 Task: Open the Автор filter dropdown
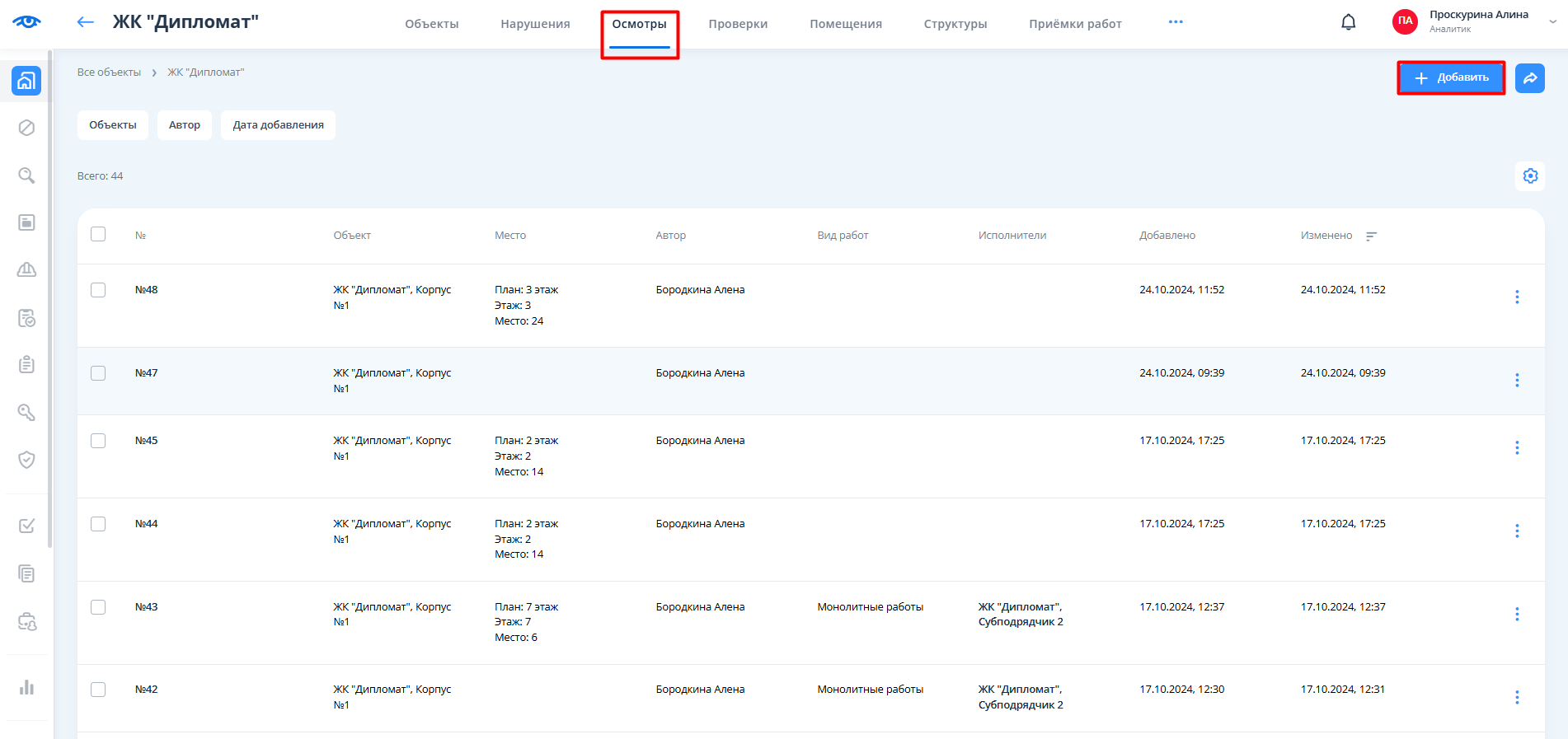click(x=185, y=125)
